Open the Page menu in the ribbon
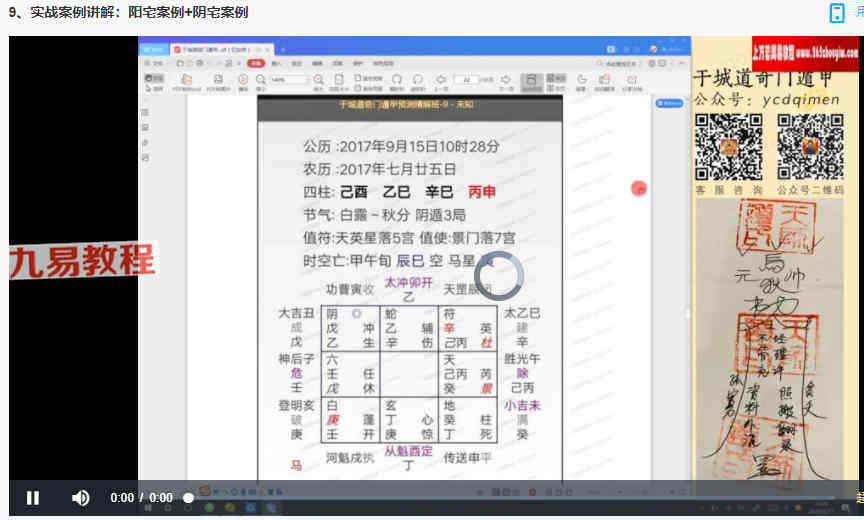Image resolution: width=864 pixels, height=520 pixels. pos(337,63)
